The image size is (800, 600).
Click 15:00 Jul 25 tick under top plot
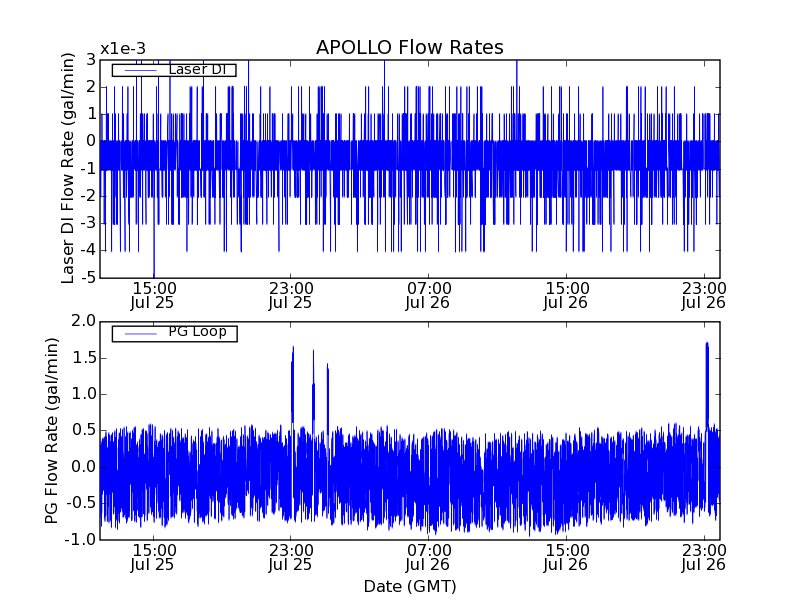pos(153,294)
